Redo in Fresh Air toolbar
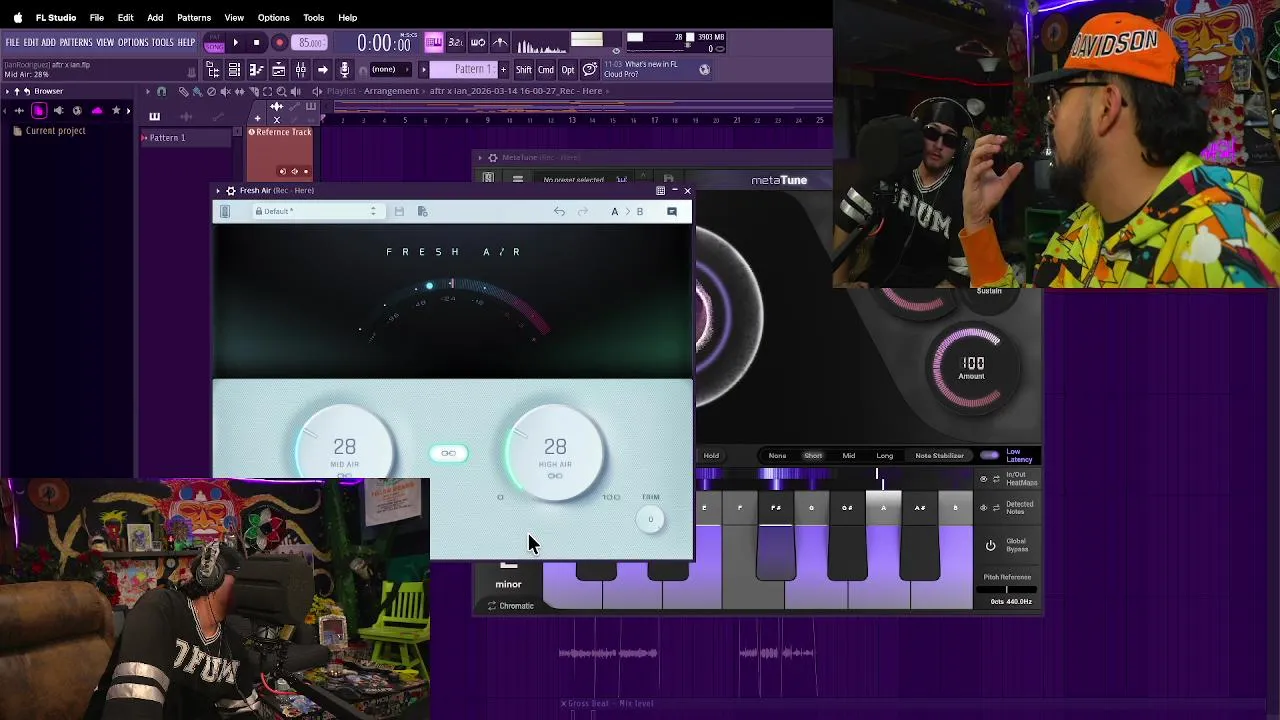Viewport: 1280px width, 720px height. (583, 211)
